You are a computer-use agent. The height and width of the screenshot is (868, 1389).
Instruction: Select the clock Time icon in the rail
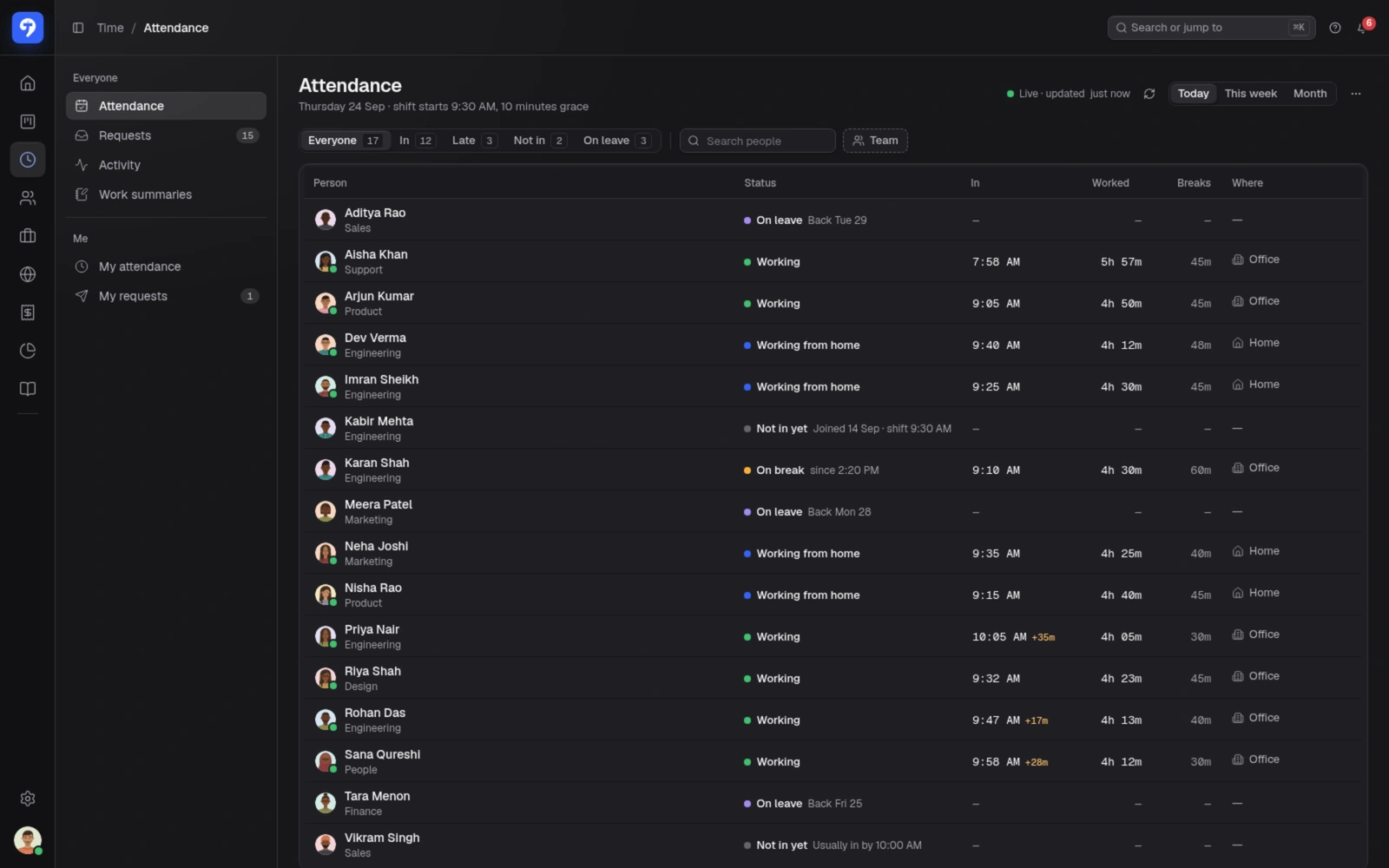pos(28,160)
